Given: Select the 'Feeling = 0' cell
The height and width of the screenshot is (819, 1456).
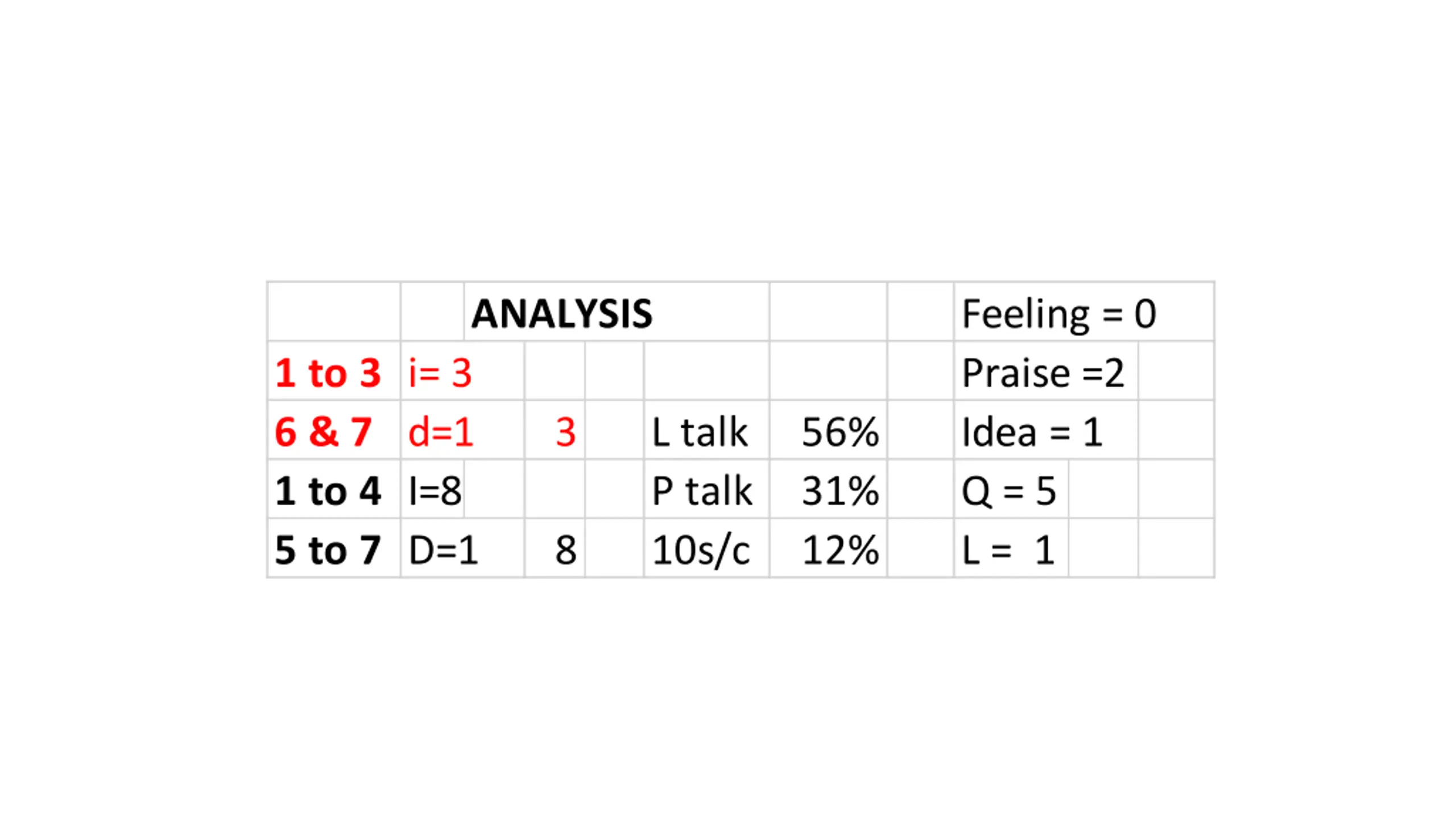Looking at the screenshot, I should click(x=1084, y=312).
